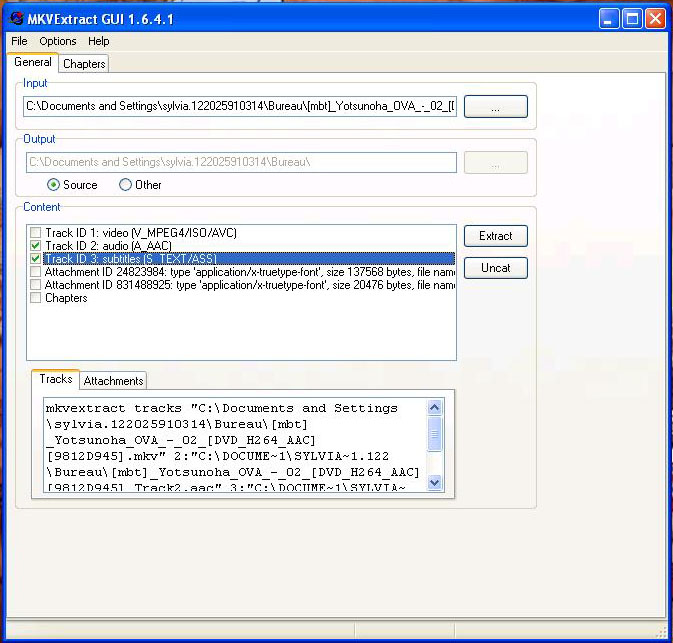The width and height of the screenshot is (673, 643).
Task: Select the Other output radio button
Action: pyautogui.click(x=125, y=185)
